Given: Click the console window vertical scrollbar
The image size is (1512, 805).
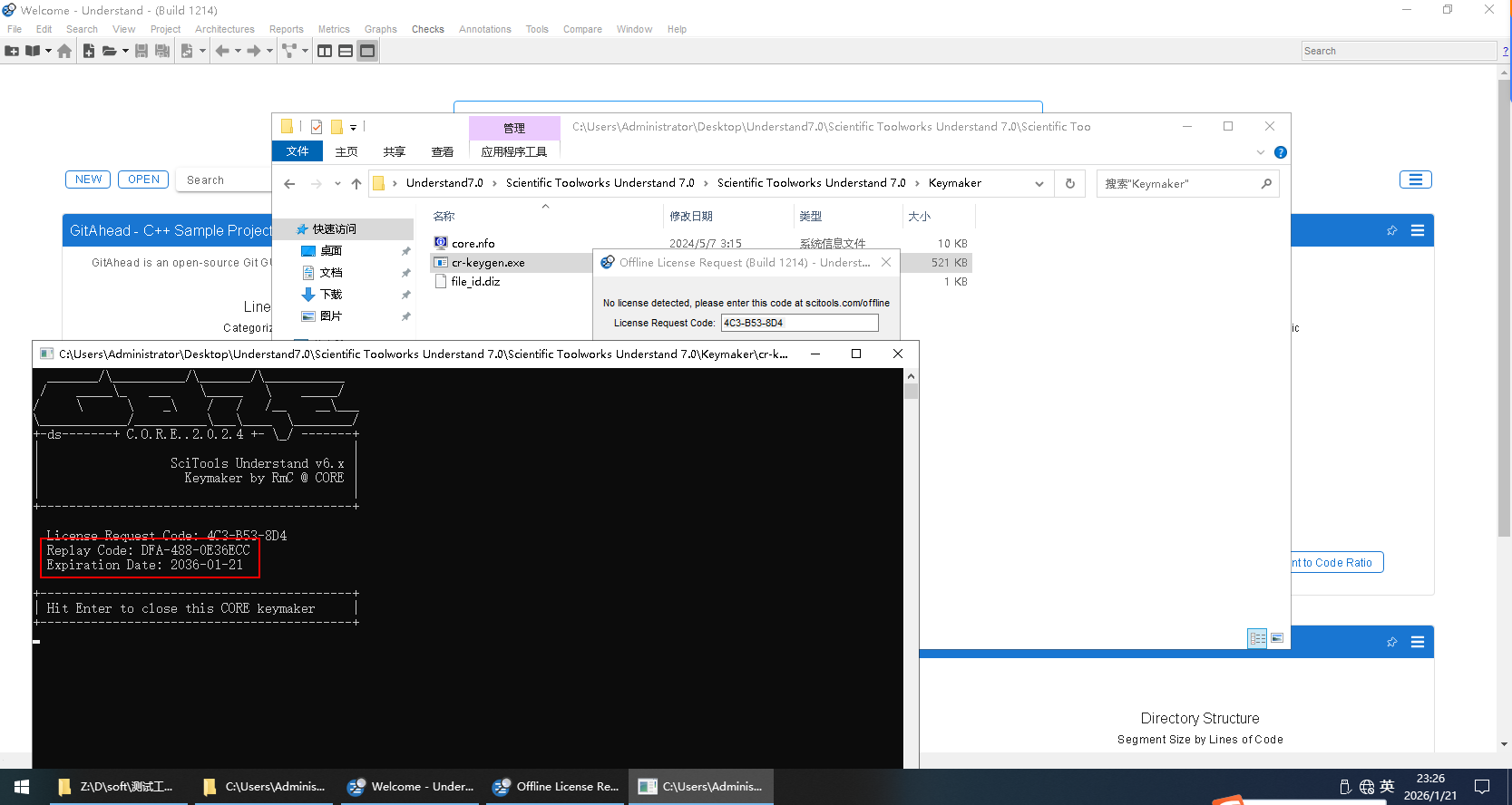Looking at the screenshot, I should tap(911, 544).
